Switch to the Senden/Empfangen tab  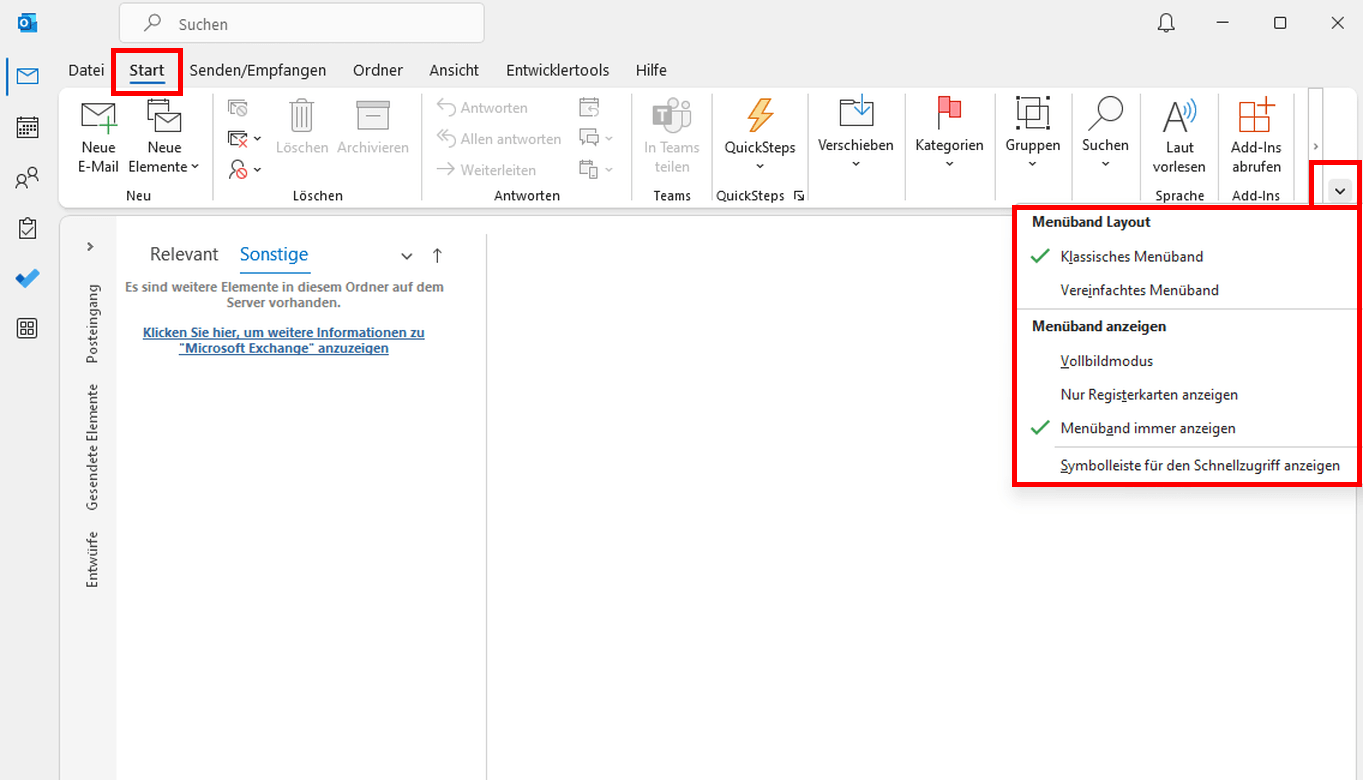tap(258, 70)
